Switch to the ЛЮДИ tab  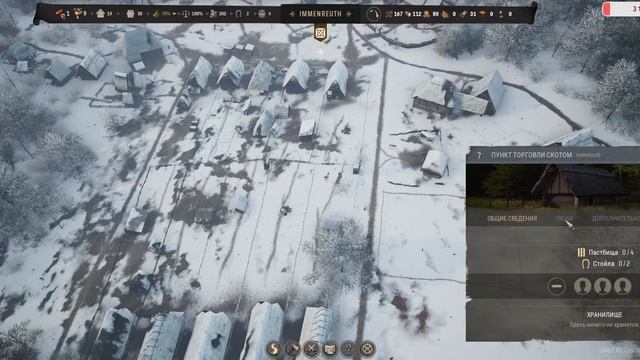564,219
